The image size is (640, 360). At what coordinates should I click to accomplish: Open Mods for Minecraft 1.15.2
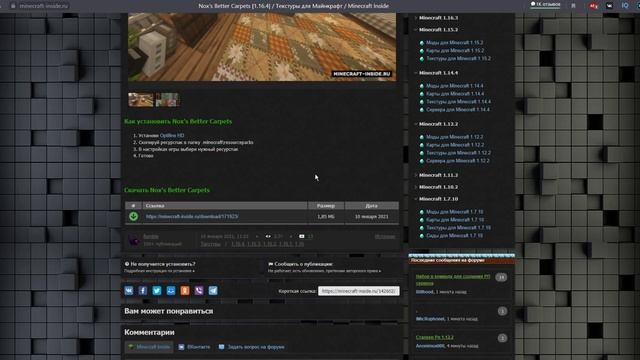(x=454, y=42)
